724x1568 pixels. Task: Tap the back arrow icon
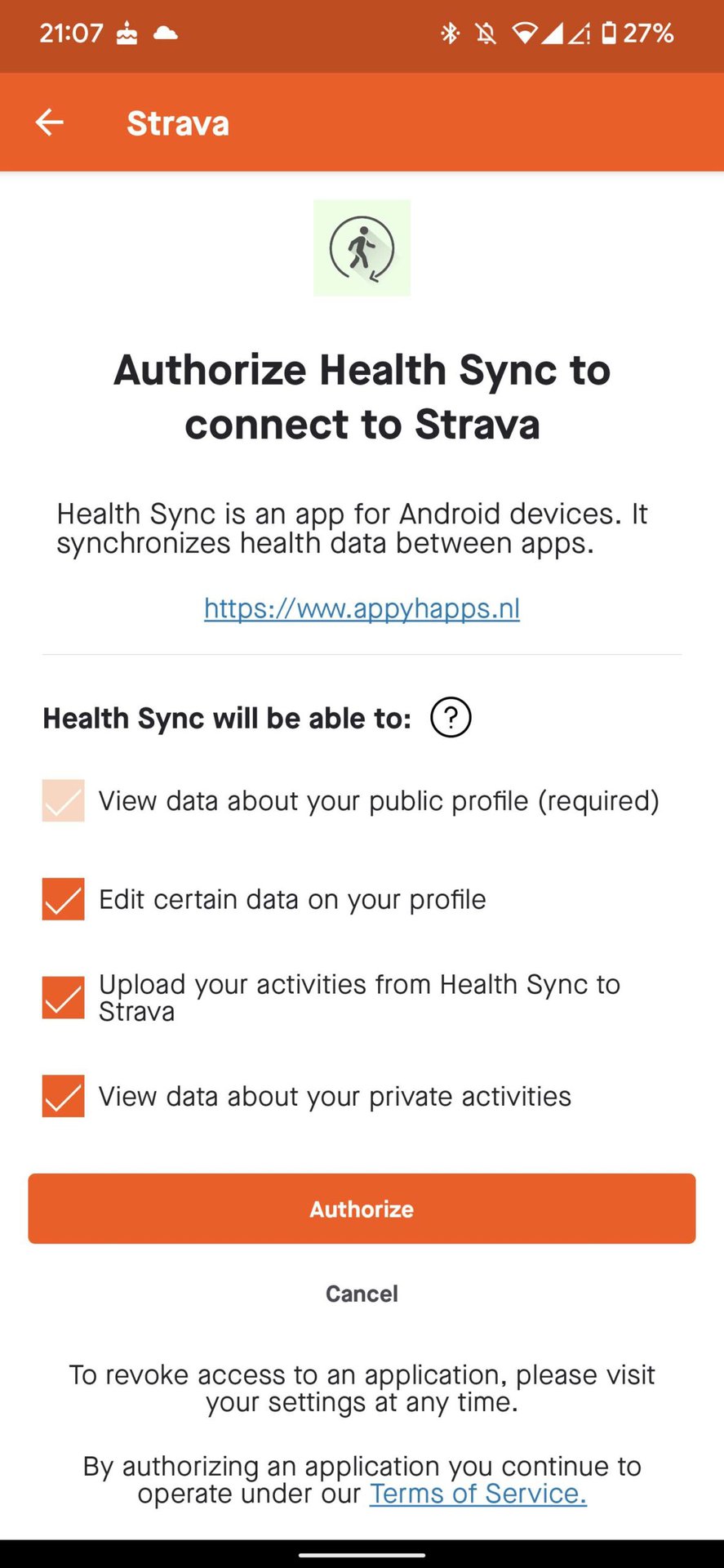[50, 122]
